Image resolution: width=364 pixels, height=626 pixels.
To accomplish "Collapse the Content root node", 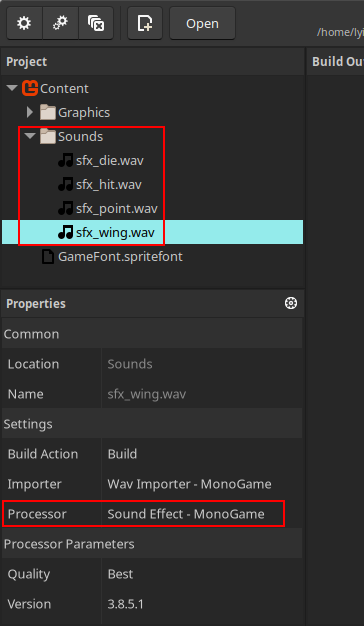I will [12, 88].
